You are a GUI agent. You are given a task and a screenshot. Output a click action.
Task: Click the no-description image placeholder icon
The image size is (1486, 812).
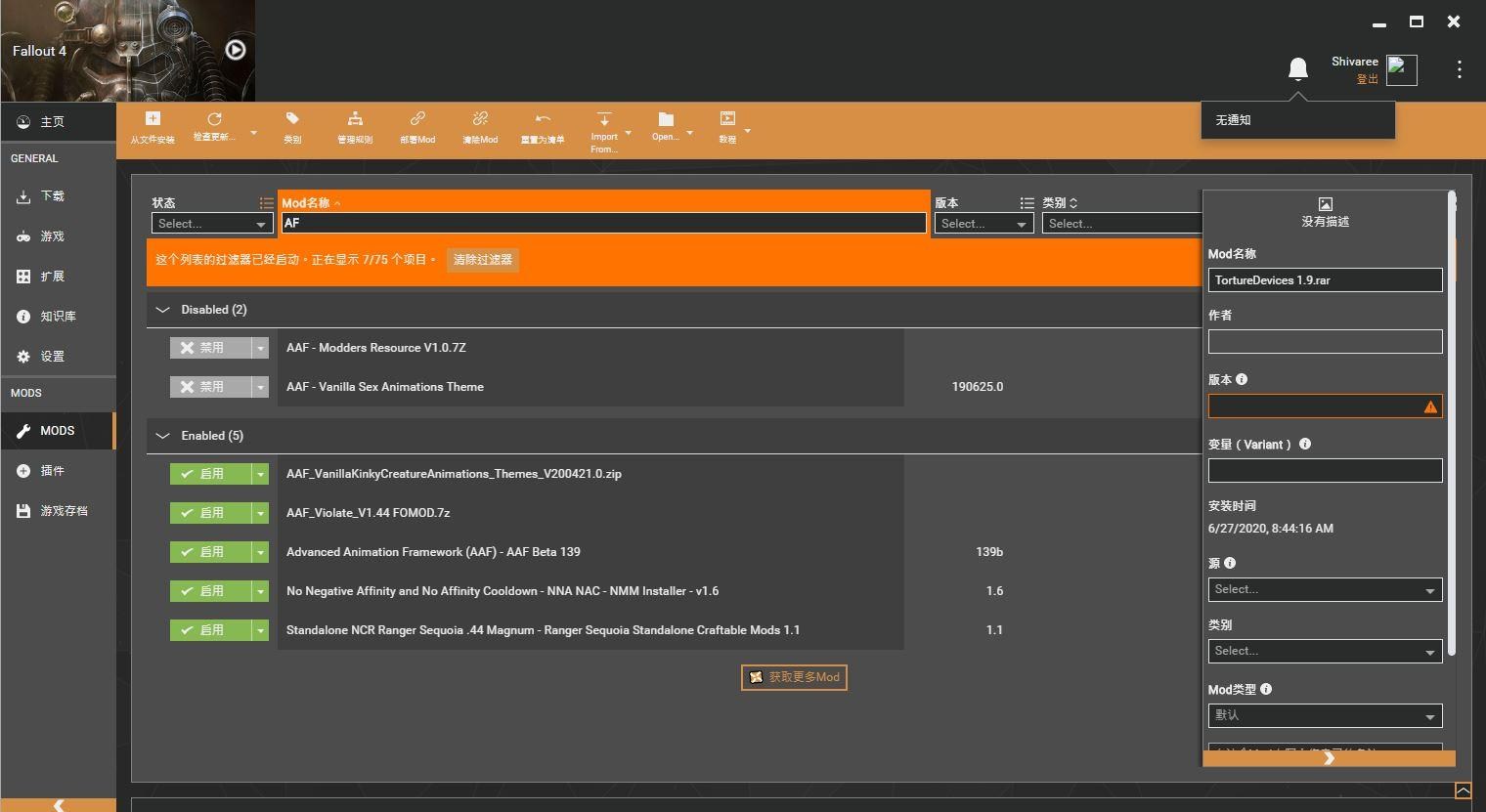[1326, 204]
